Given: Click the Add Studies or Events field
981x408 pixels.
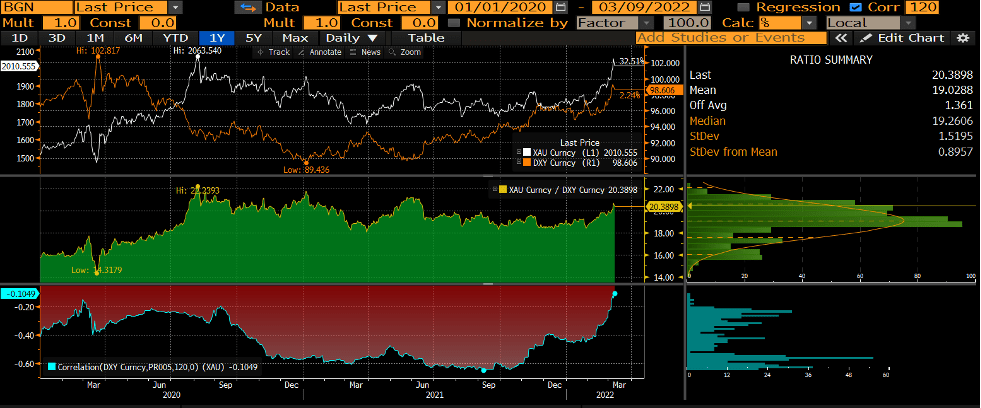Looking at the screenshot, I should [x=732, y=38].
